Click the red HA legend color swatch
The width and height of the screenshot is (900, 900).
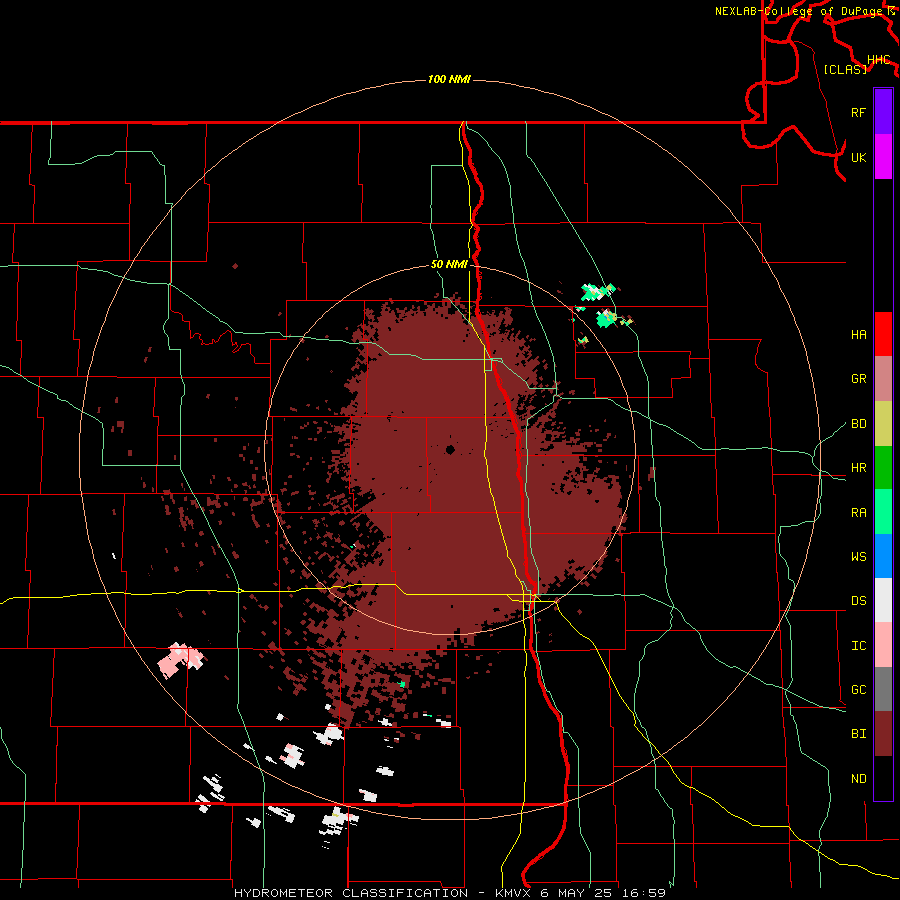883,334
